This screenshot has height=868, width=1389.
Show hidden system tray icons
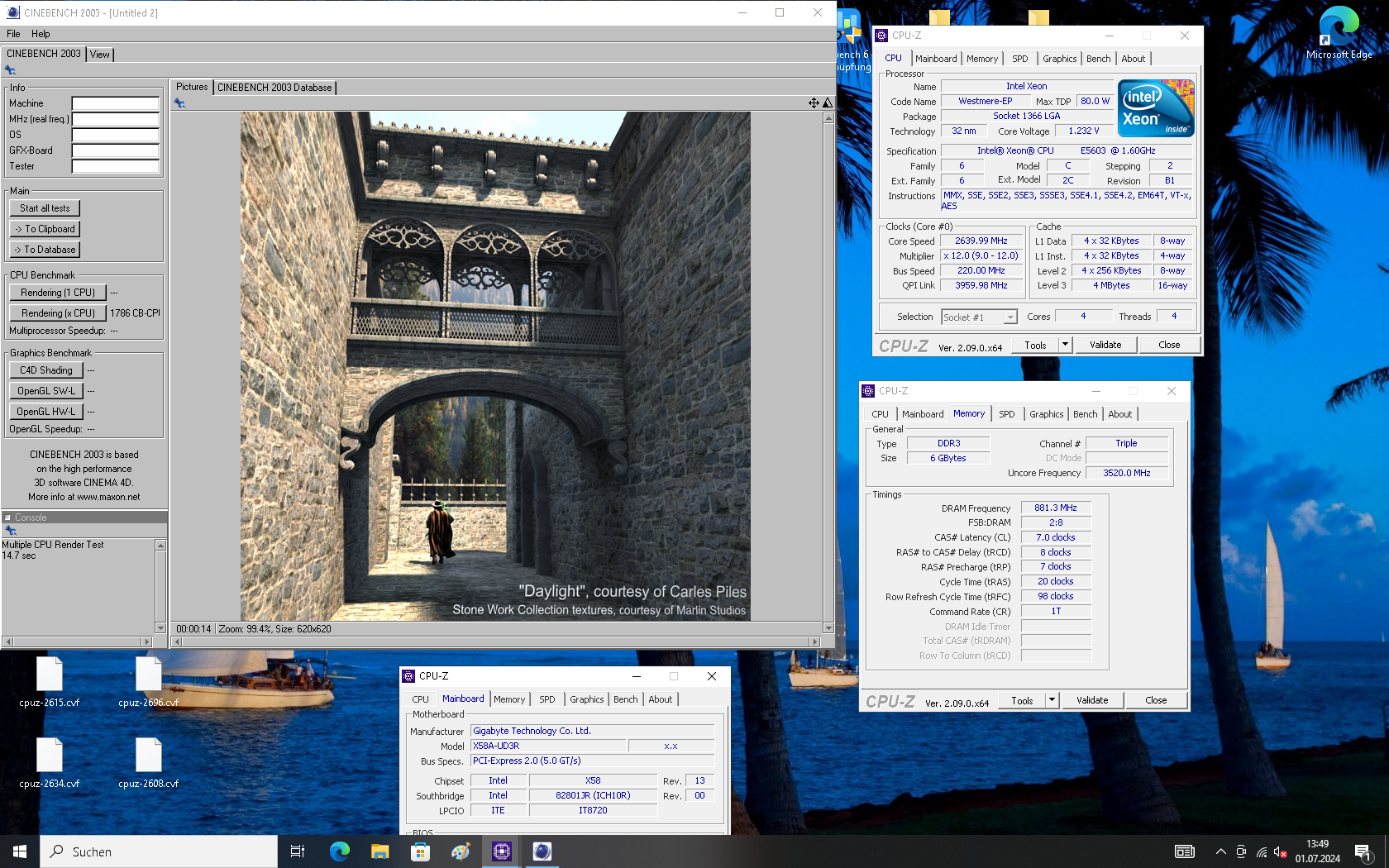pos(1220,851)
